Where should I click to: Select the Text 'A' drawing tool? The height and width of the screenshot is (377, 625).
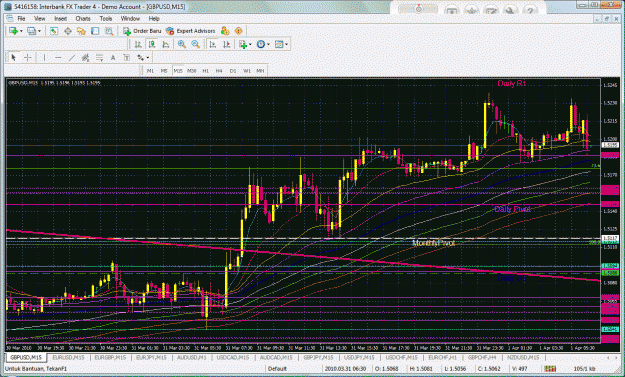point(113,58)
